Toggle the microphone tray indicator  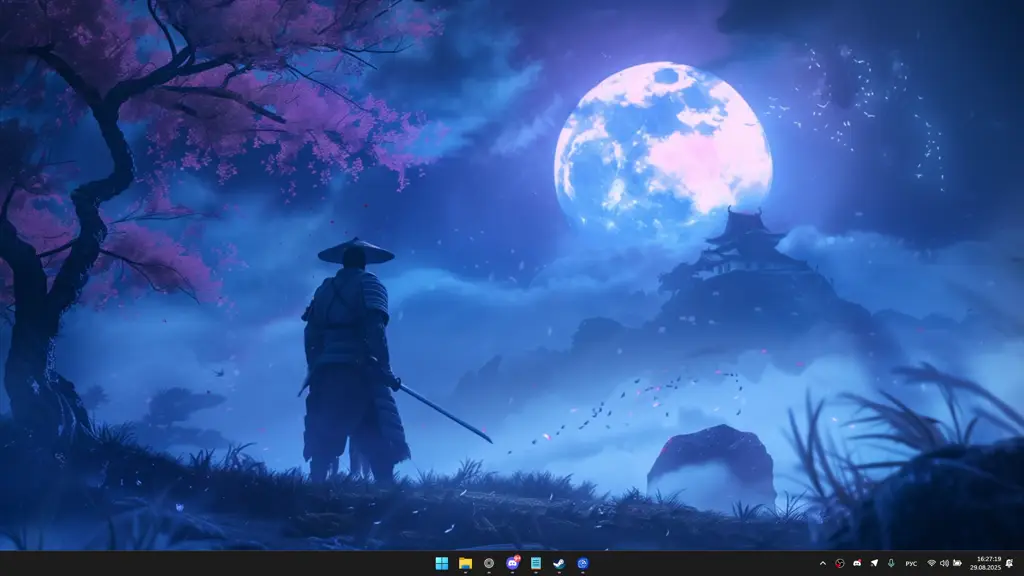pos(891,563)
